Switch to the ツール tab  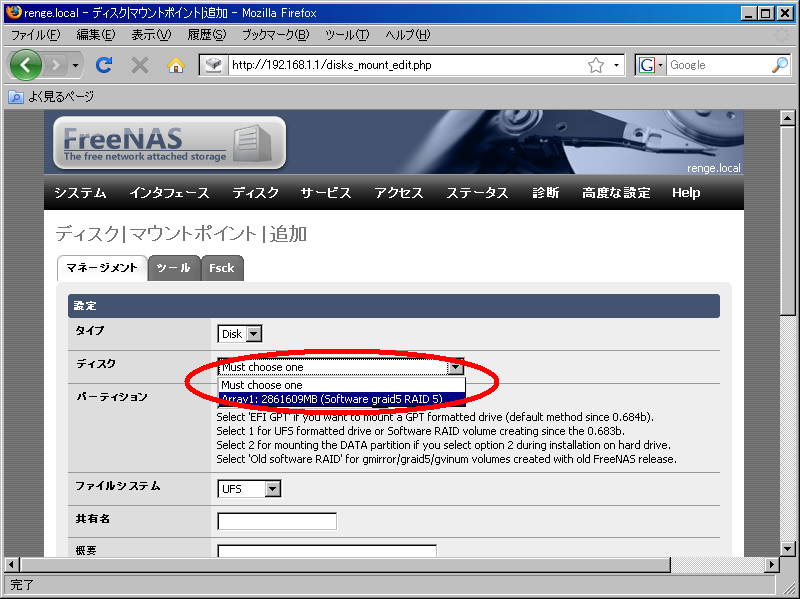click(174, 268)
